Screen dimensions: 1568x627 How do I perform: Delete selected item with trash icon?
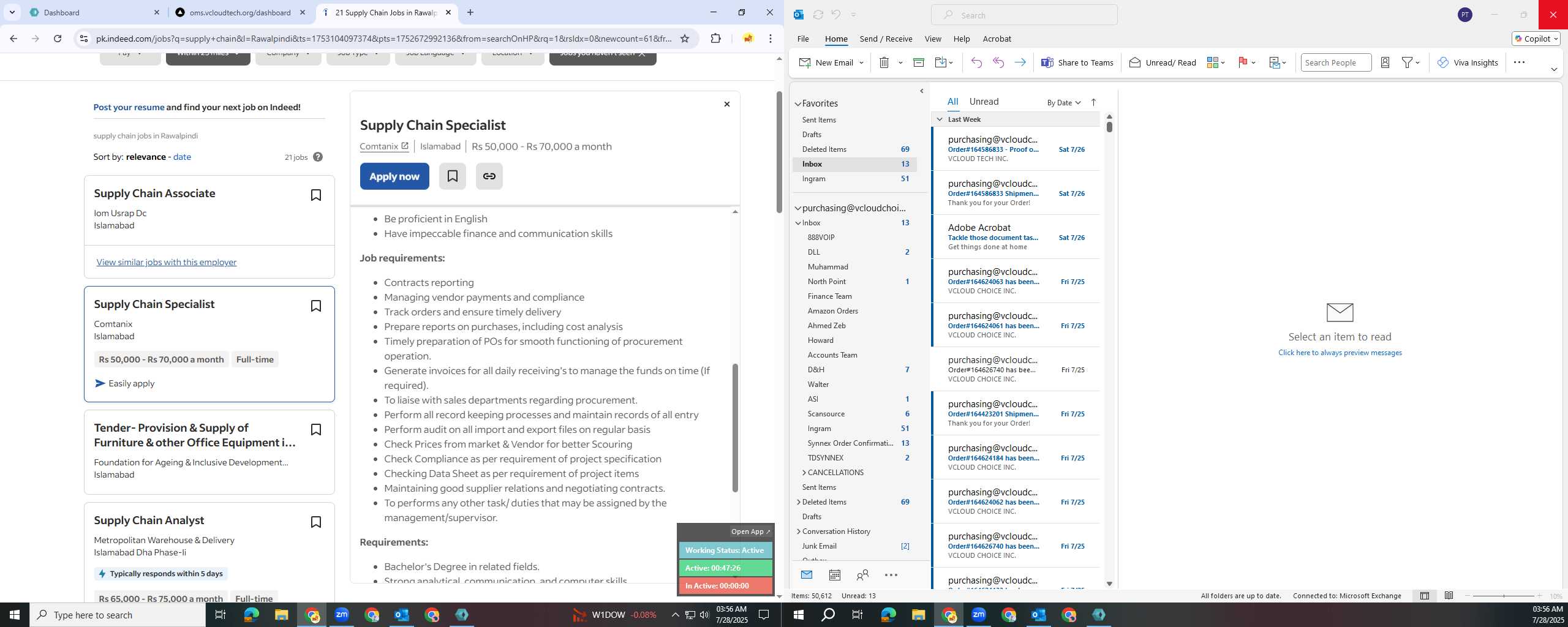click(884, 62)
